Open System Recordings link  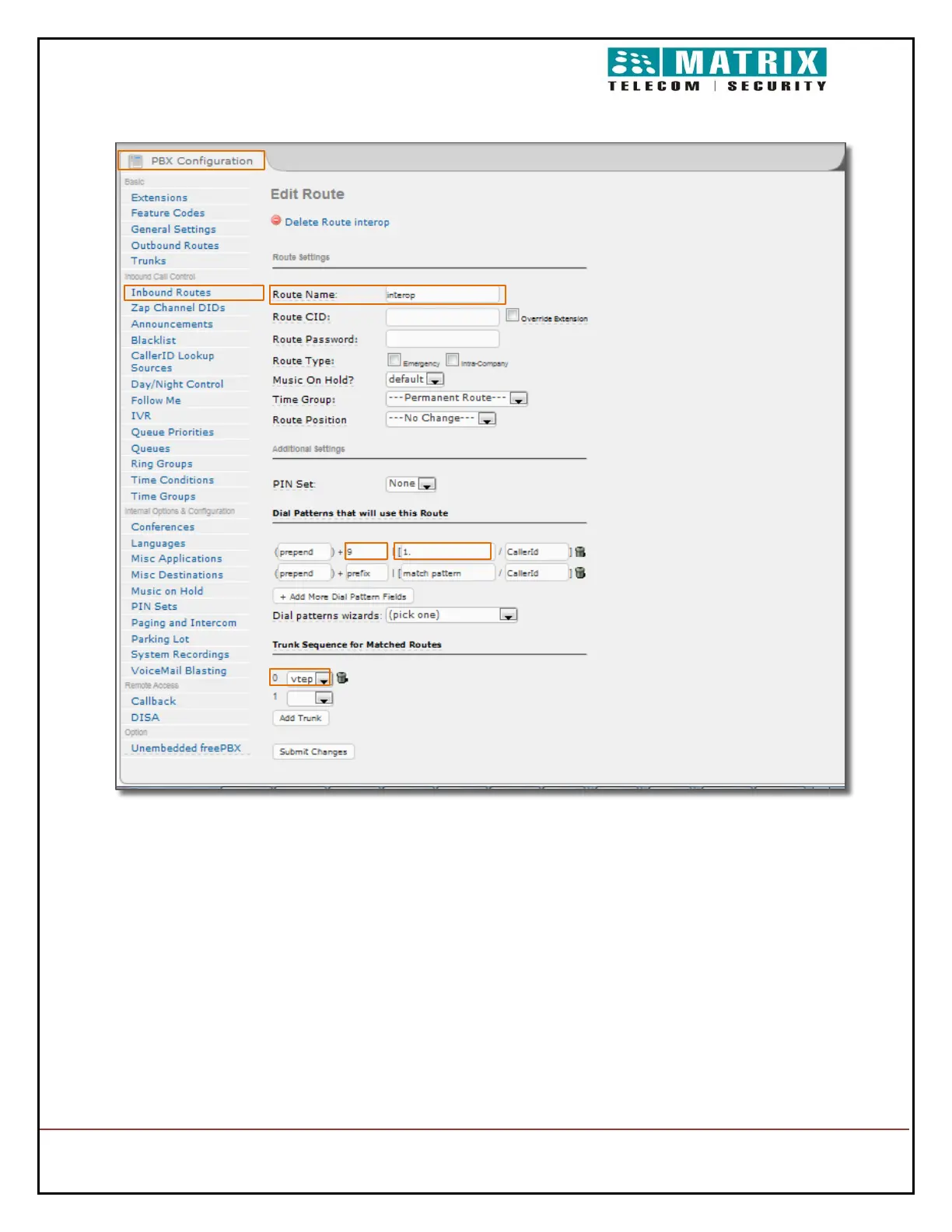click(x=180, y=655)
